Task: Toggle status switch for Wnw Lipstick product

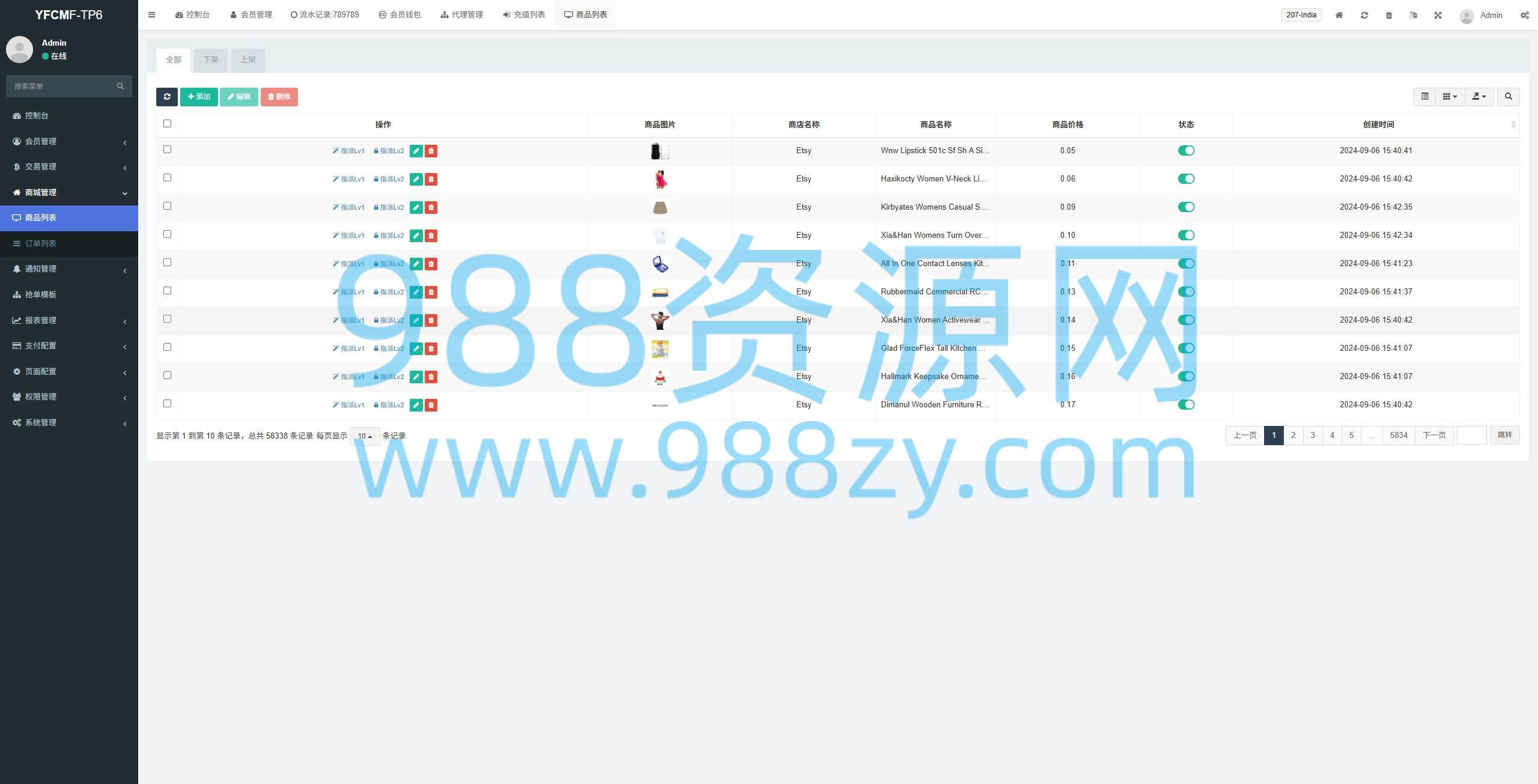Action: pyautogui.click(x=1186, y=151)
